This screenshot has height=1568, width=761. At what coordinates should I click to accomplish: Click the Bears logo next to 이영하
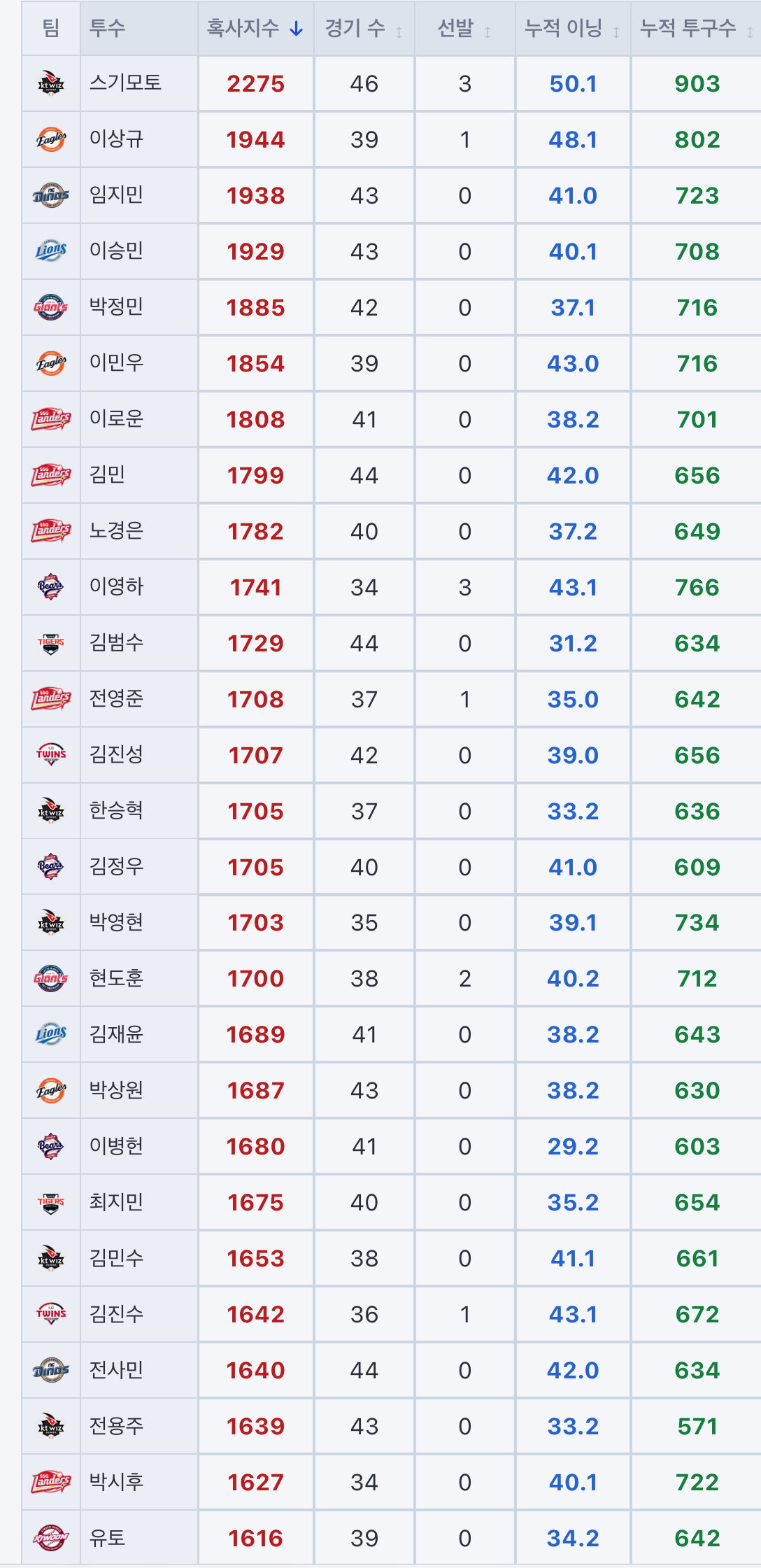51,587
